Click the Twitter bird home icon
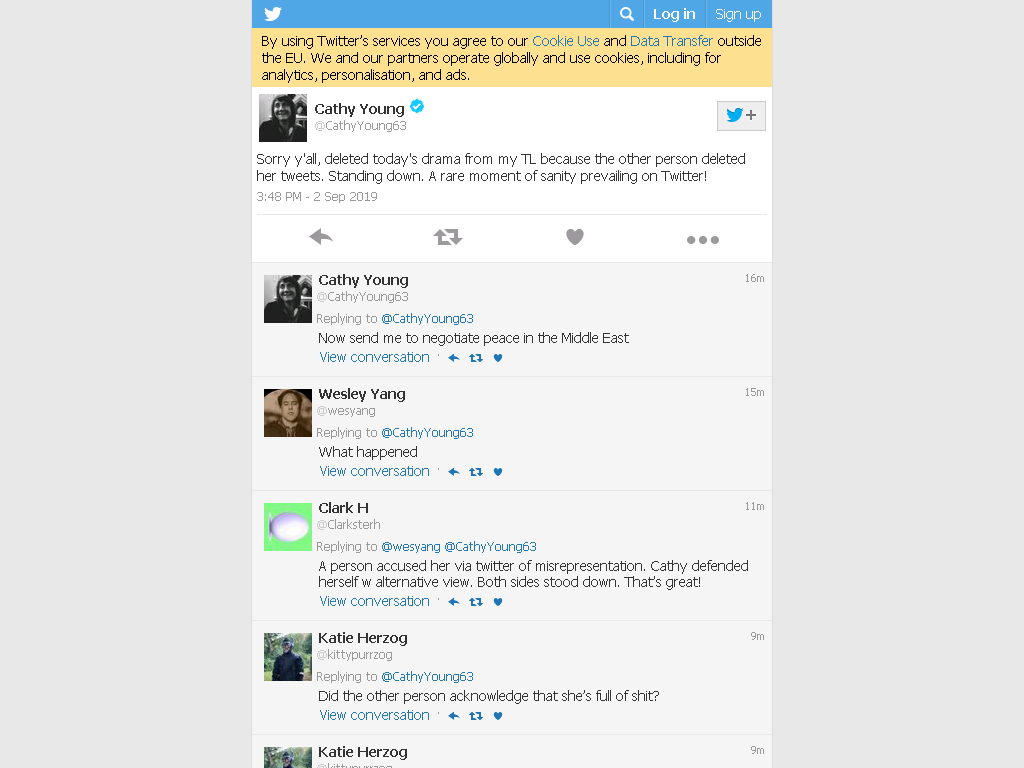Image resolution: width=1024 pixels, height=768 pixels. [273, 14]
